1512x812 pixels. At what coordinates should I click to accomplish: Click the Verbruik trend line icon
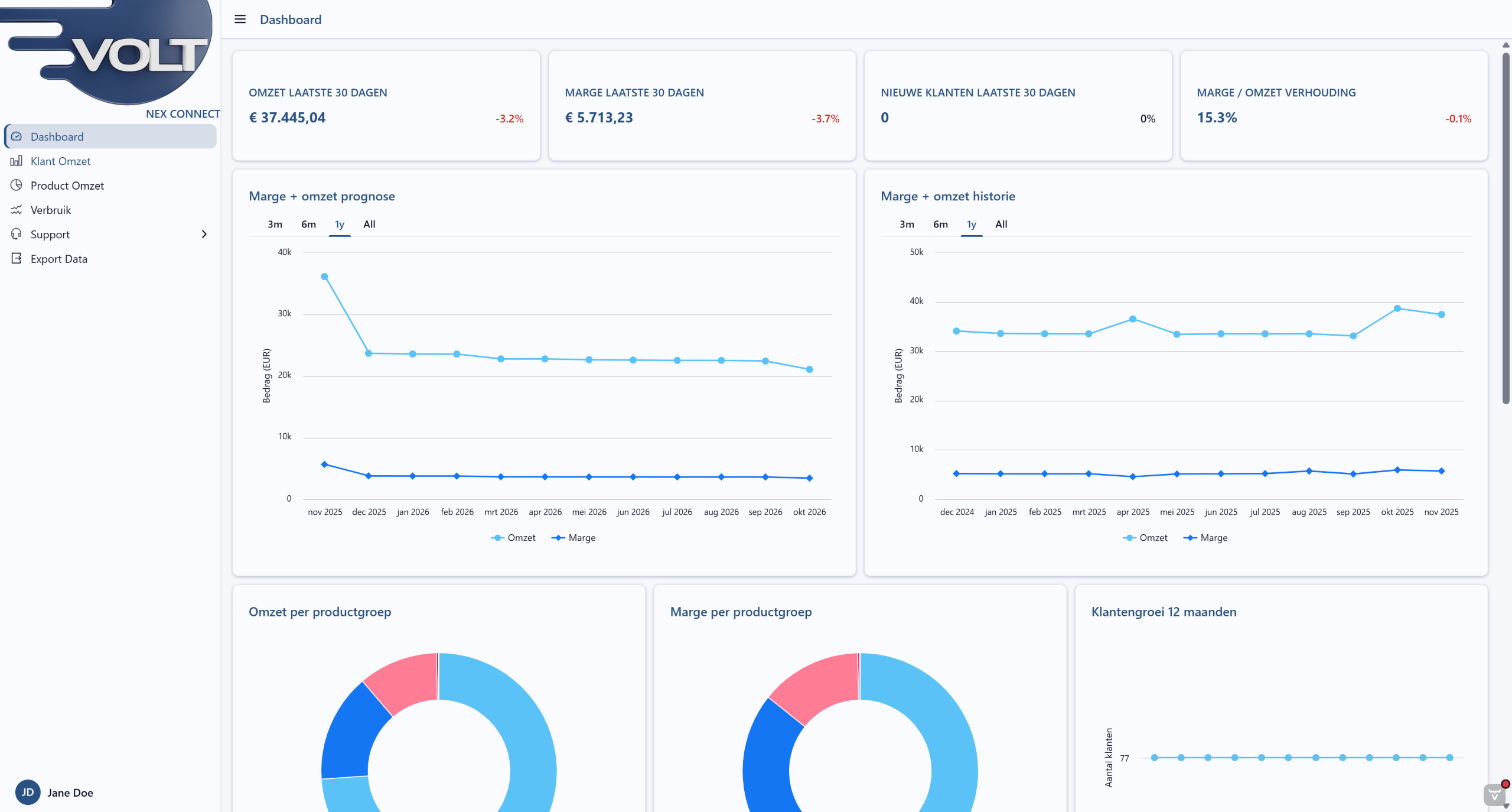[17, 210]
